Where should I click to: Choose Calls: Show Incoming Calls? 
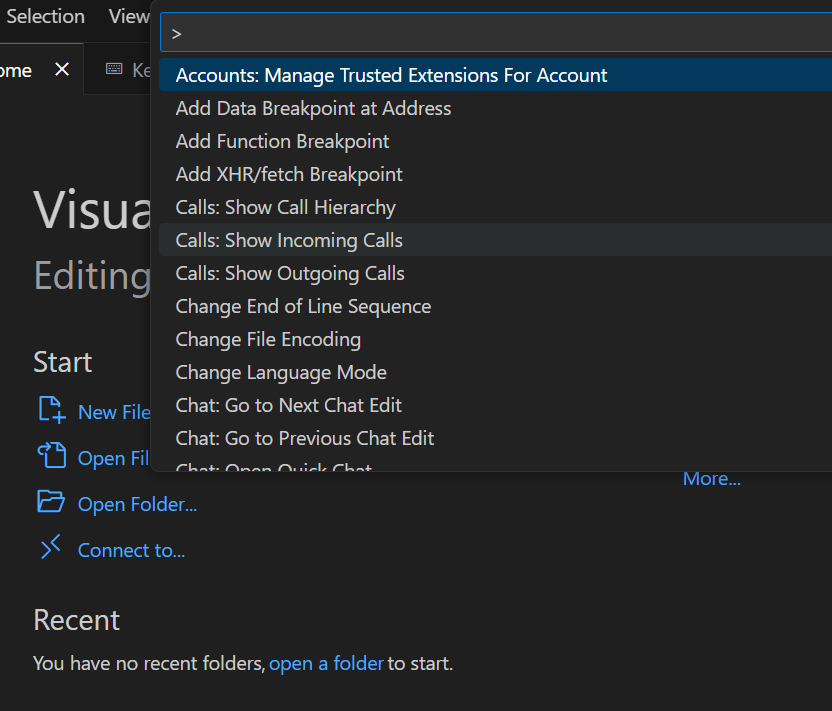[x=289, y=240]
